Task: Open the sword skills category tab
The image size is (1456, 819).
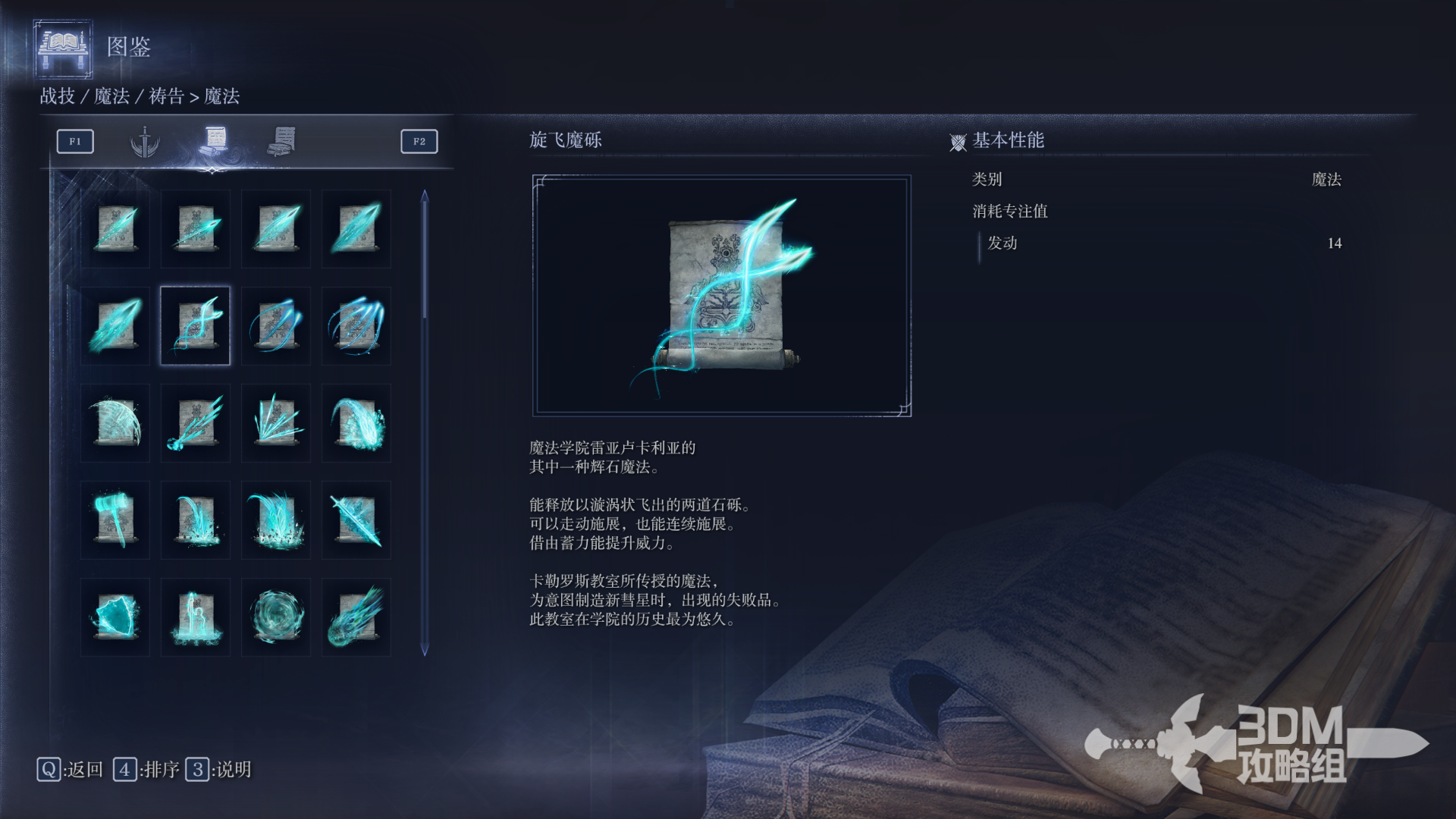Action: 144,141
